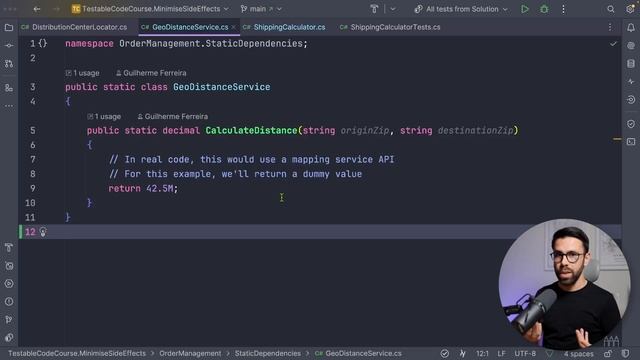
Task: Open the Commit tool window
Action: point(9,46)
